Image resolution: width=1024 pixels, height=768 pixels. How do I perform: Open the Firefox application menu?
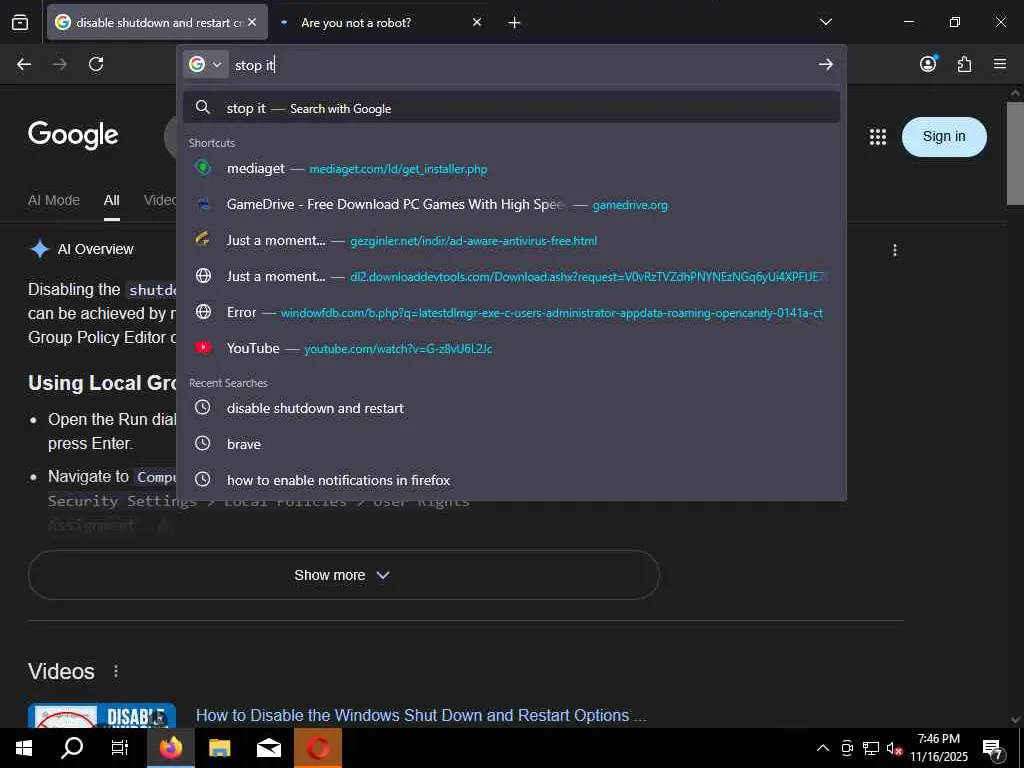(x=1000, y=64)
